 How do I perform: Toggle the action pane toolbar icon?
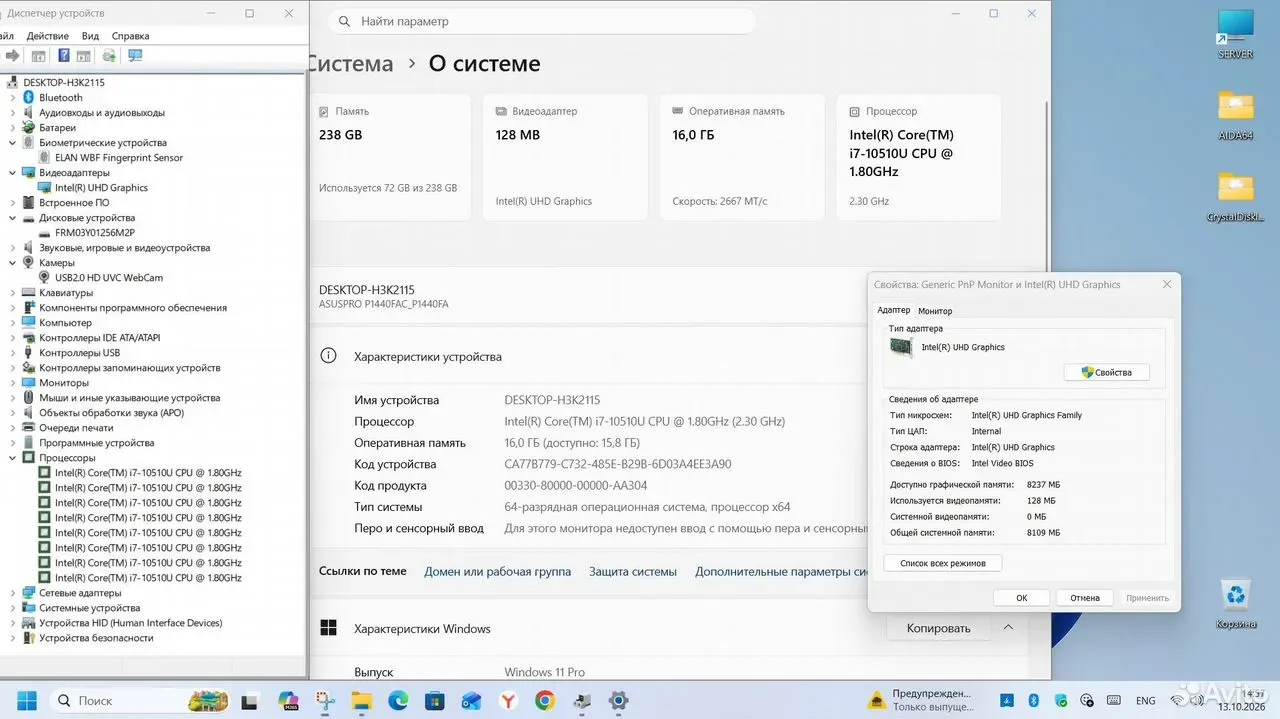click(x=84, y=56)
